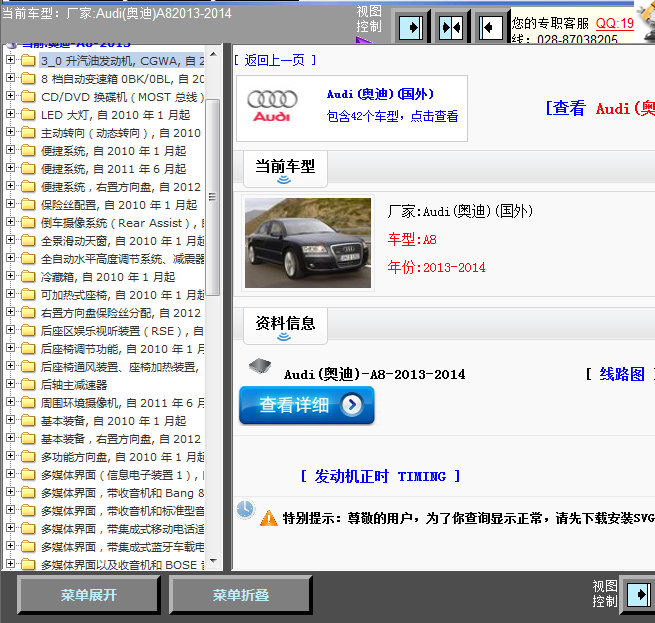The width and height of the screenshot is (655, 623).
Task: Expand 后座区娱乐视听装置 (RSE) node
Action: 10,330
